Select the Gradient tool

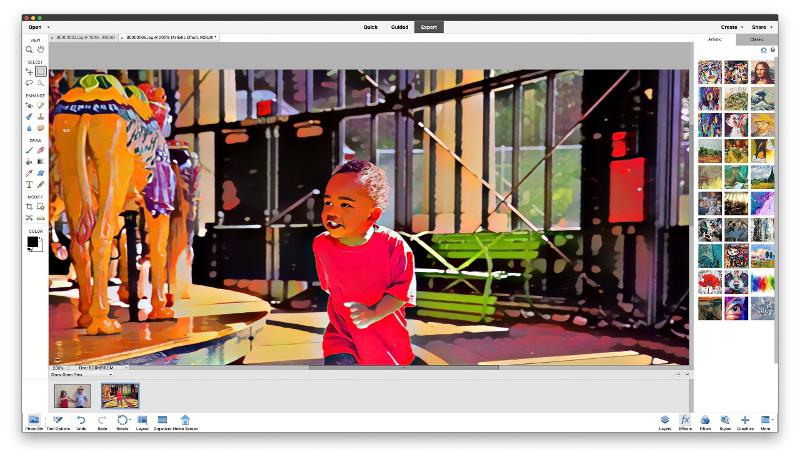(x=40, y=162)
